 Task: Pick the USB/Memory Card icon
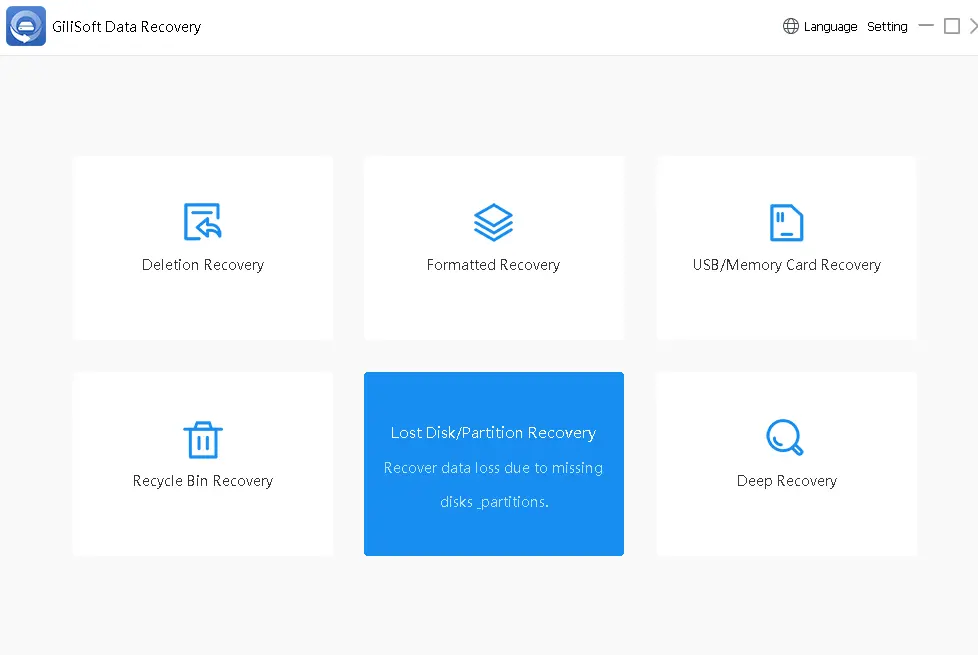[x=787, y=222]
